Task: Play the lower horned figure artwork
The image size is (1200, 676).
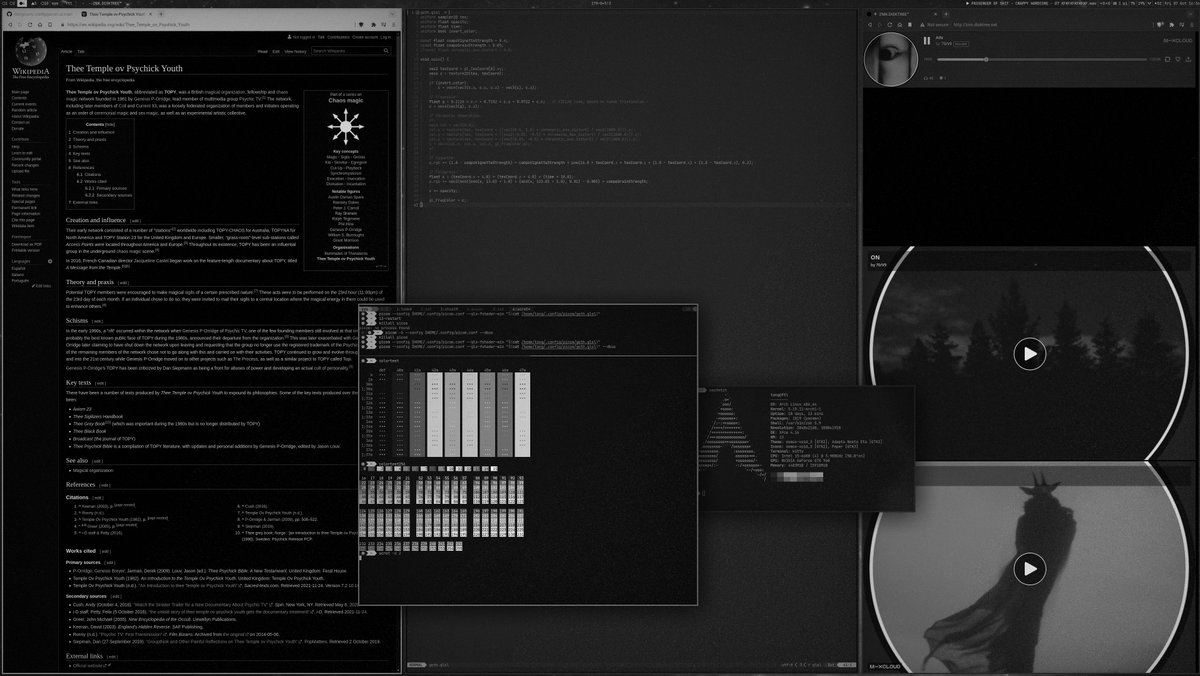Action: pyautogui.click(x=1029, y=568)
